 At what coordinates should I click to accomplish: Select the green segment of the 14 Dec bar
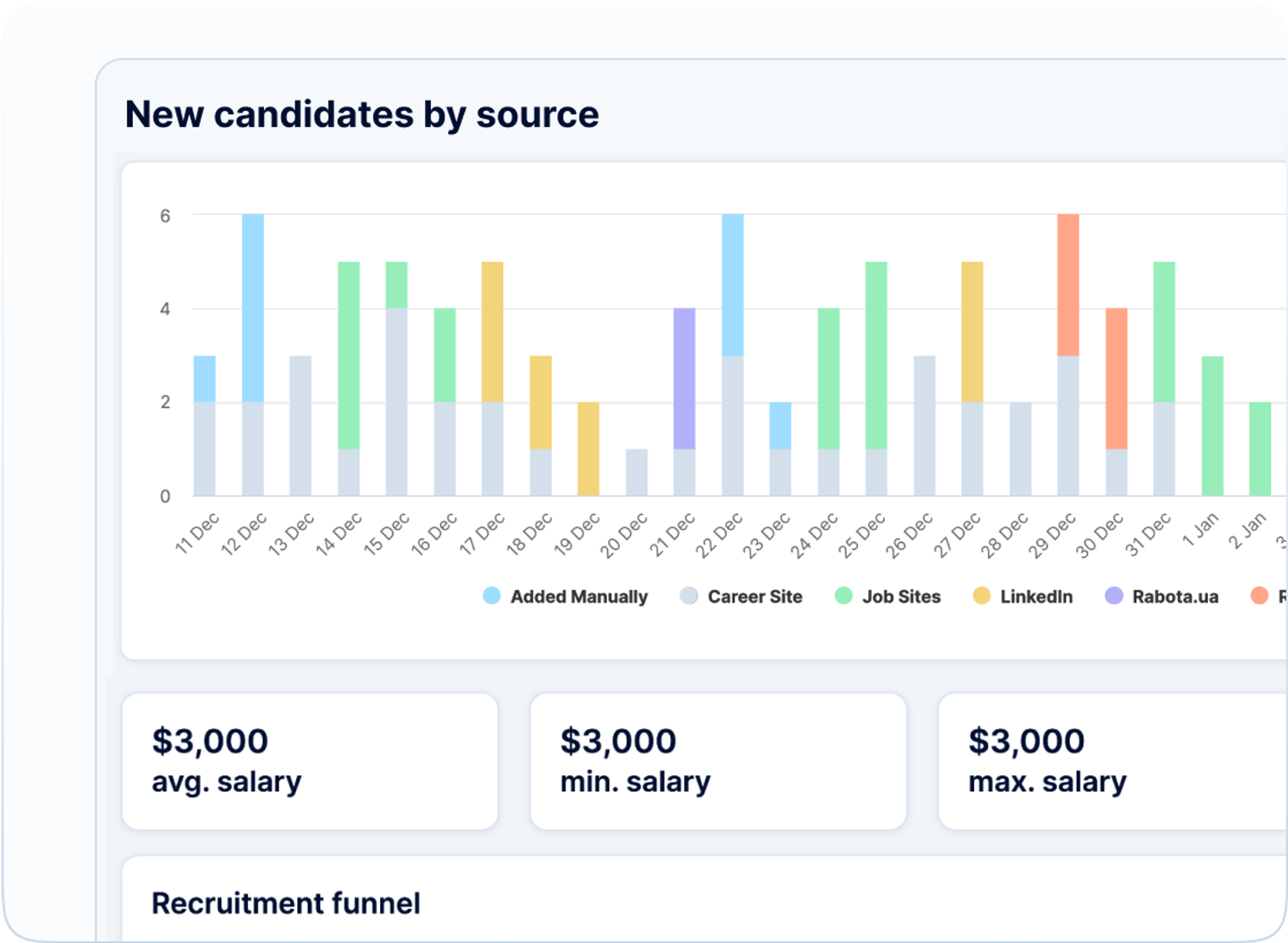pyautogui.click(x=349, y=356)
